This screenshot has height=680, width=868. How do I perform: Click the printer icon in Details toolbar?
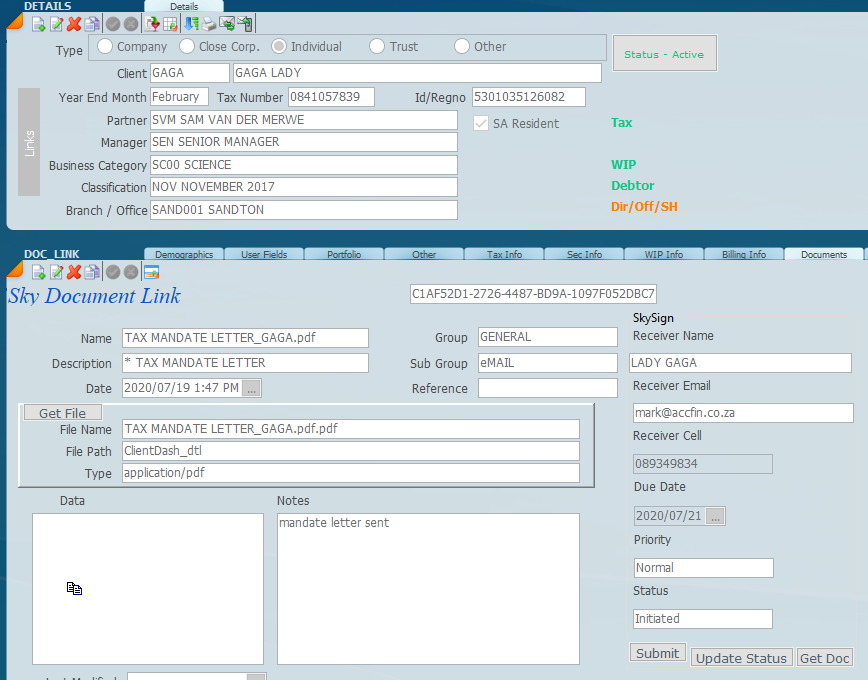pyautogui.click(x=208, y=24)
